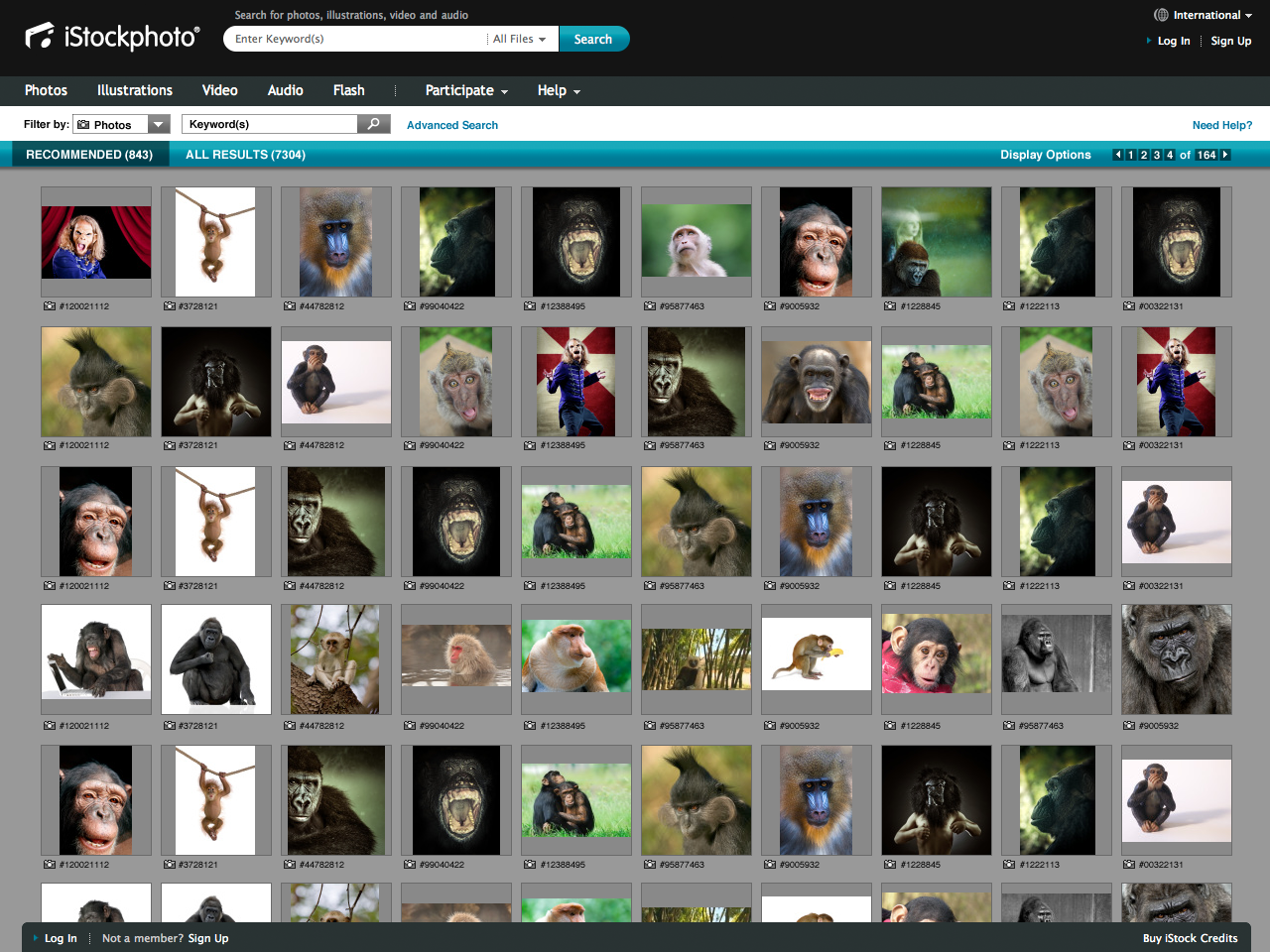Image resolution: width=1270 pixels, height=952 pixels.
Task: Open the All Files dropdown
Action: (x=520, y=39)
